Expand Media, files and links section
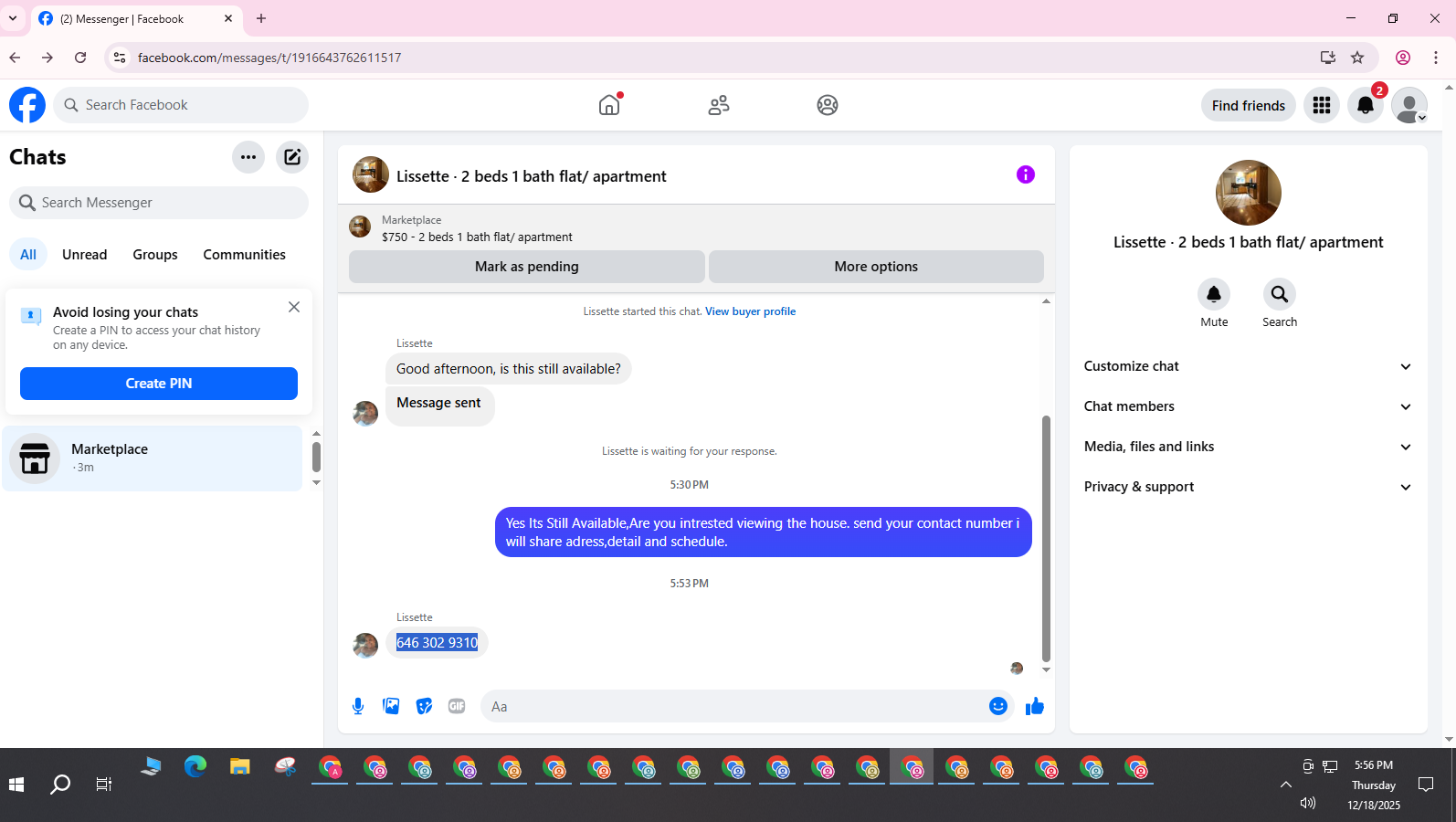The height and width of the screenshot is (822, 1456). 1248,447
